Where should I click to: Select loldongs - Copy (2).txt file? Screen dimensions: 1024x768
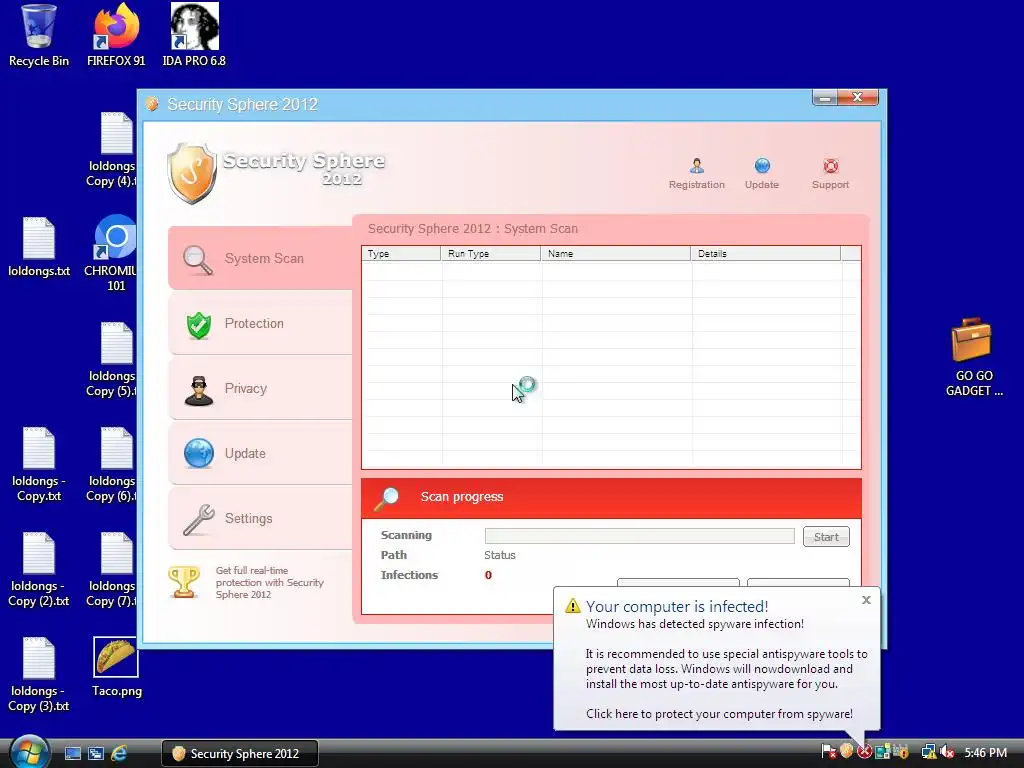[x=39, y=570]
